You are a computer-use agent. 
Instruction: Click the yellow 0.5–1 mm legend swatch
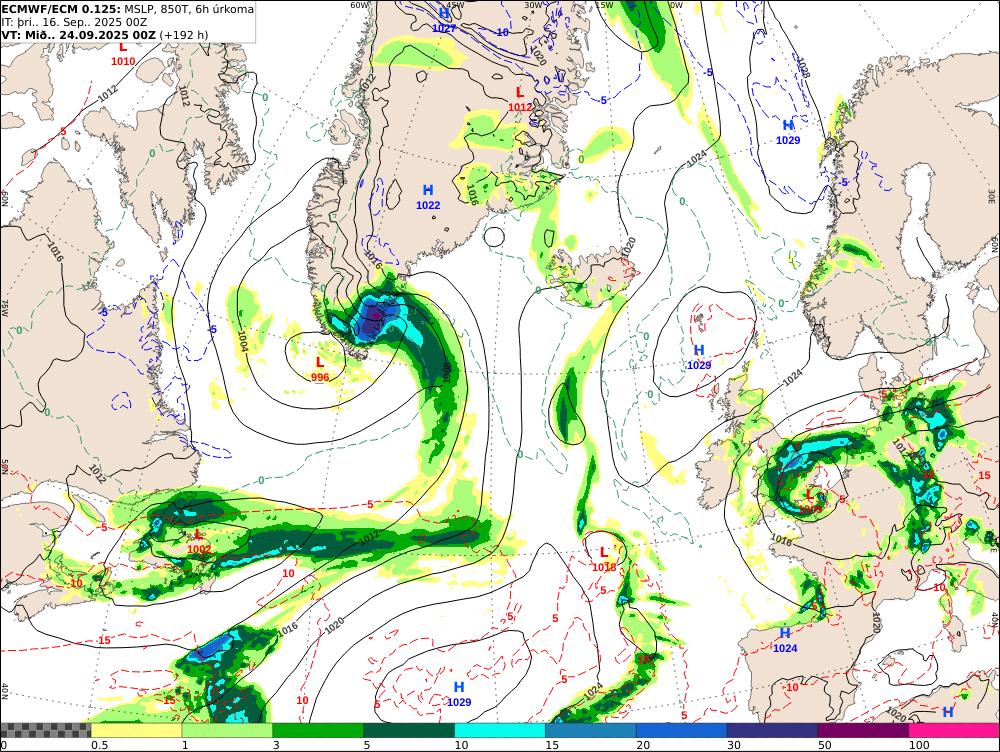click(x=136, y=730)
